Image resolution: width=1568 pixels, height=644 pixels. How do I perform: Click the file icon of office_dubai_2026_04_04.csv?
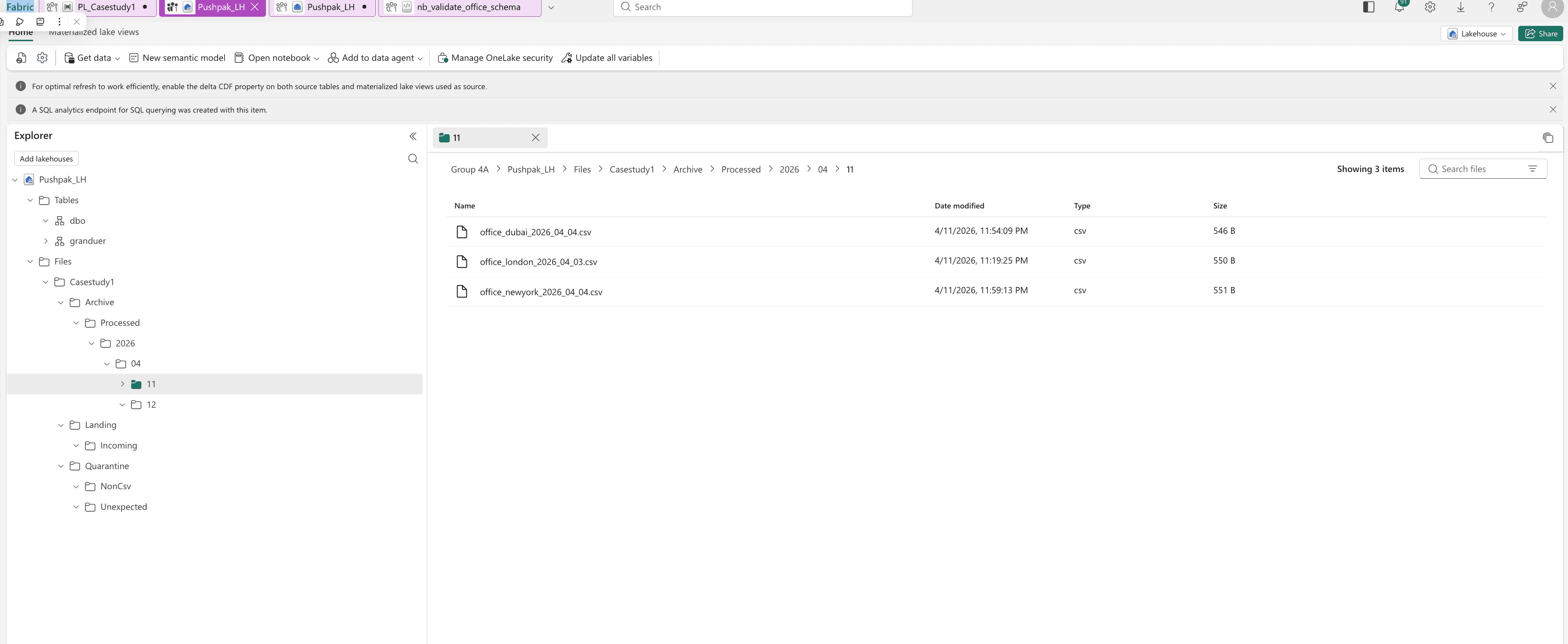tap(462, 232)
